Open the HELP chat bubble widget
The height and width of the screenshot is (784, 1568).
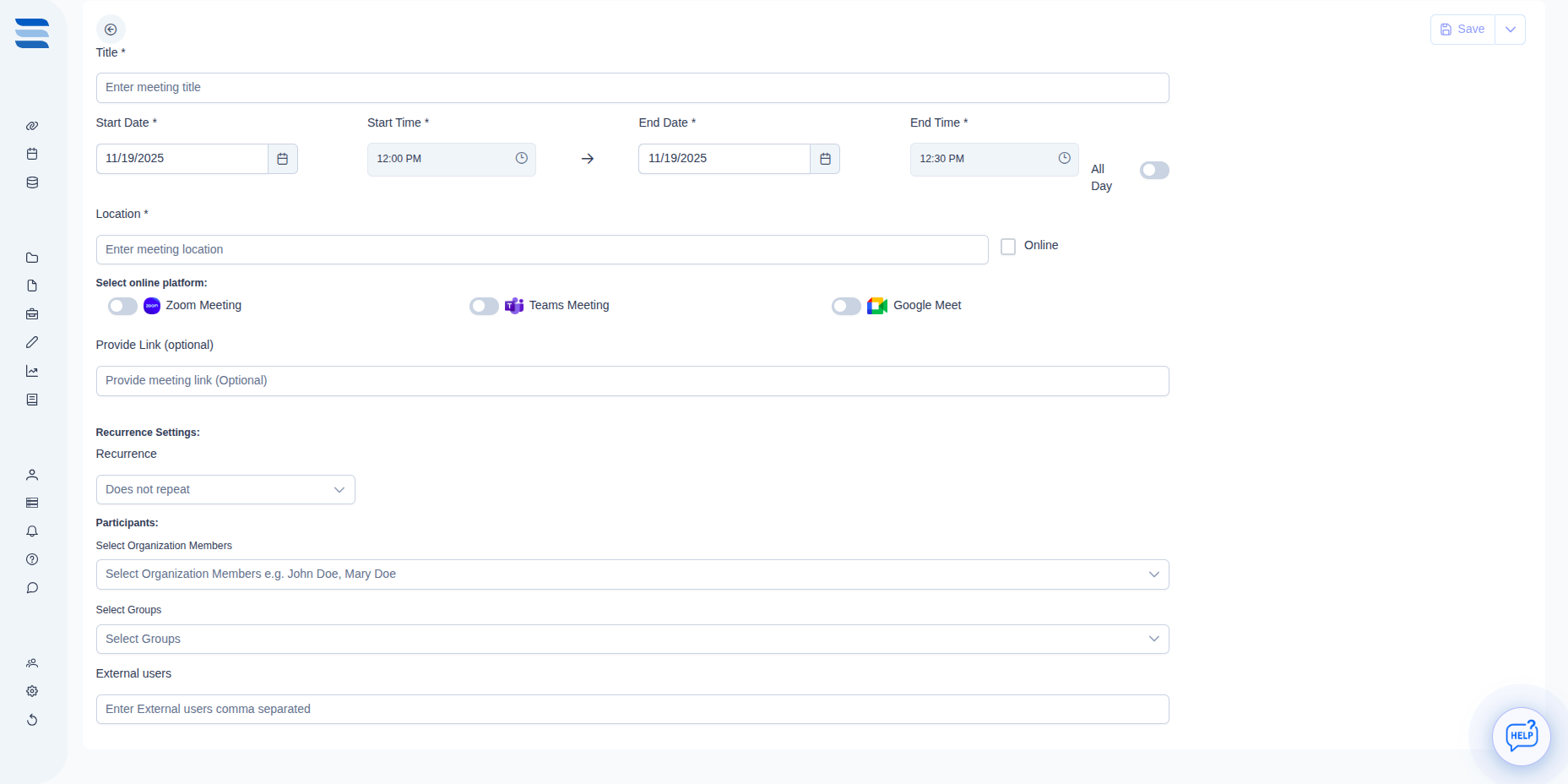point(1521,736)
